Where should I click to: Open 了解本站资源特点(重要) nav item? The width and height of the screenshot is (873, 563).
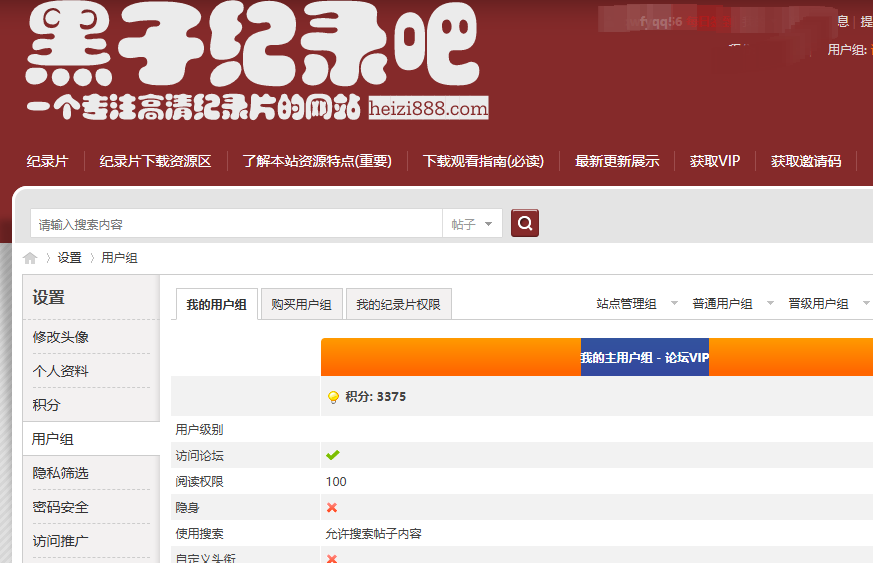coord(317,161)
